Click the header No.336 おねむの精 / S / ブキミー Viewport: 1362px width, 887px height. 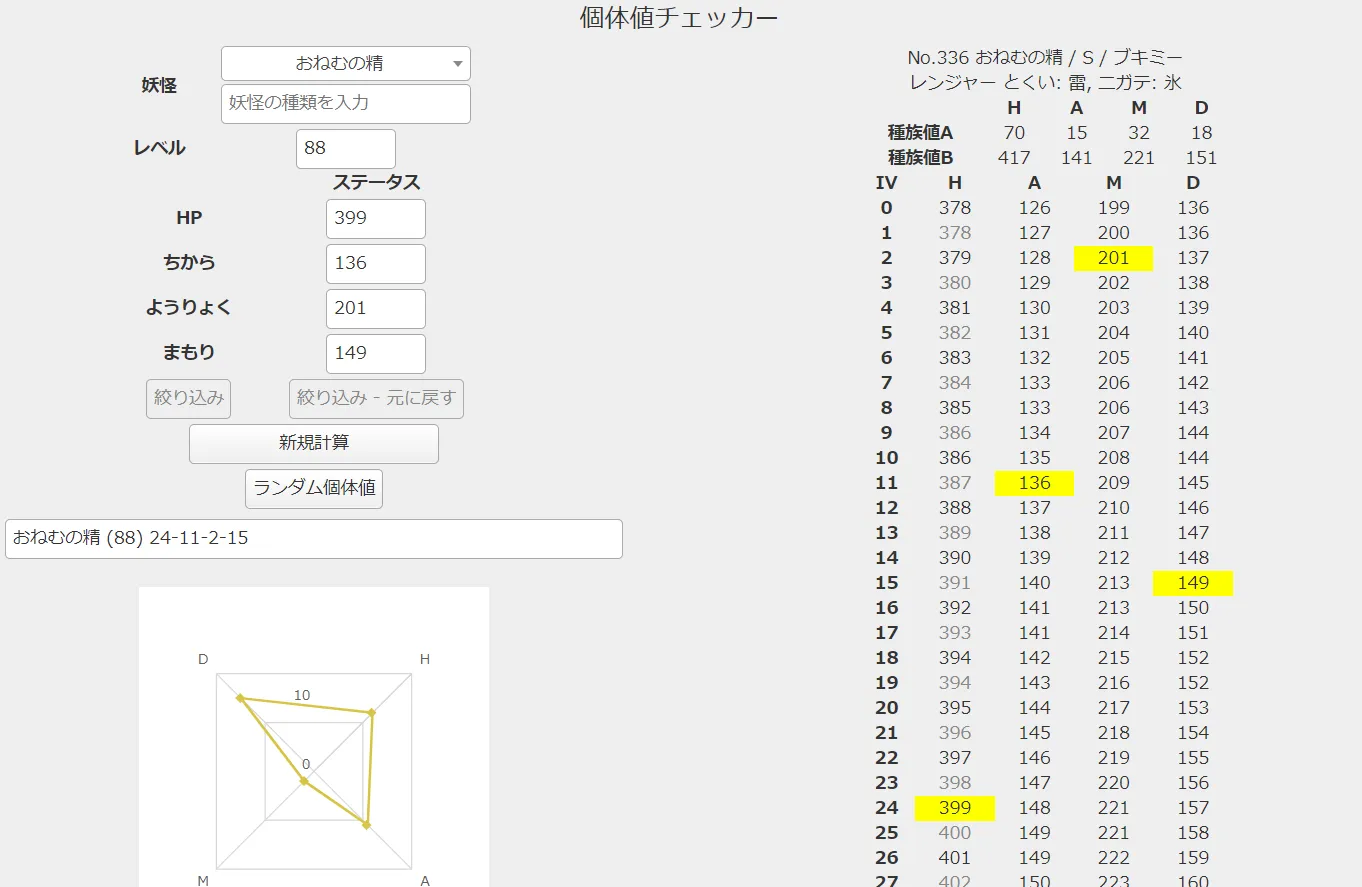coord(1045,58)
